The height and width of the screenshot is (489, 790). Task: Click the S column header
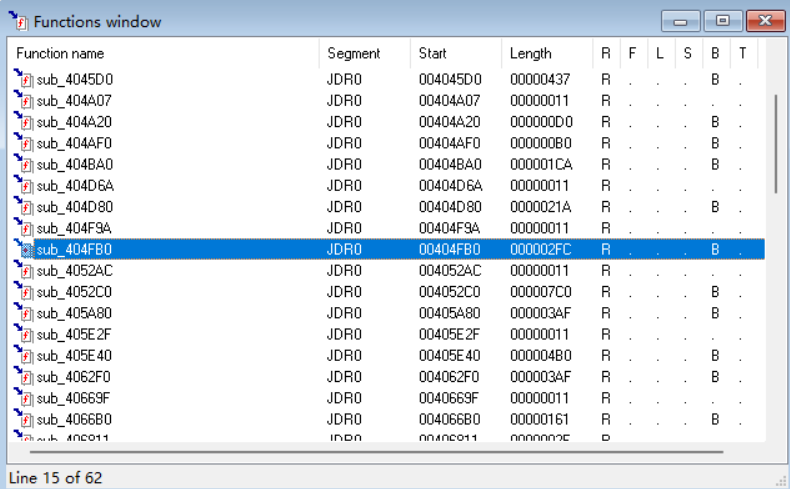click(687, 53)
